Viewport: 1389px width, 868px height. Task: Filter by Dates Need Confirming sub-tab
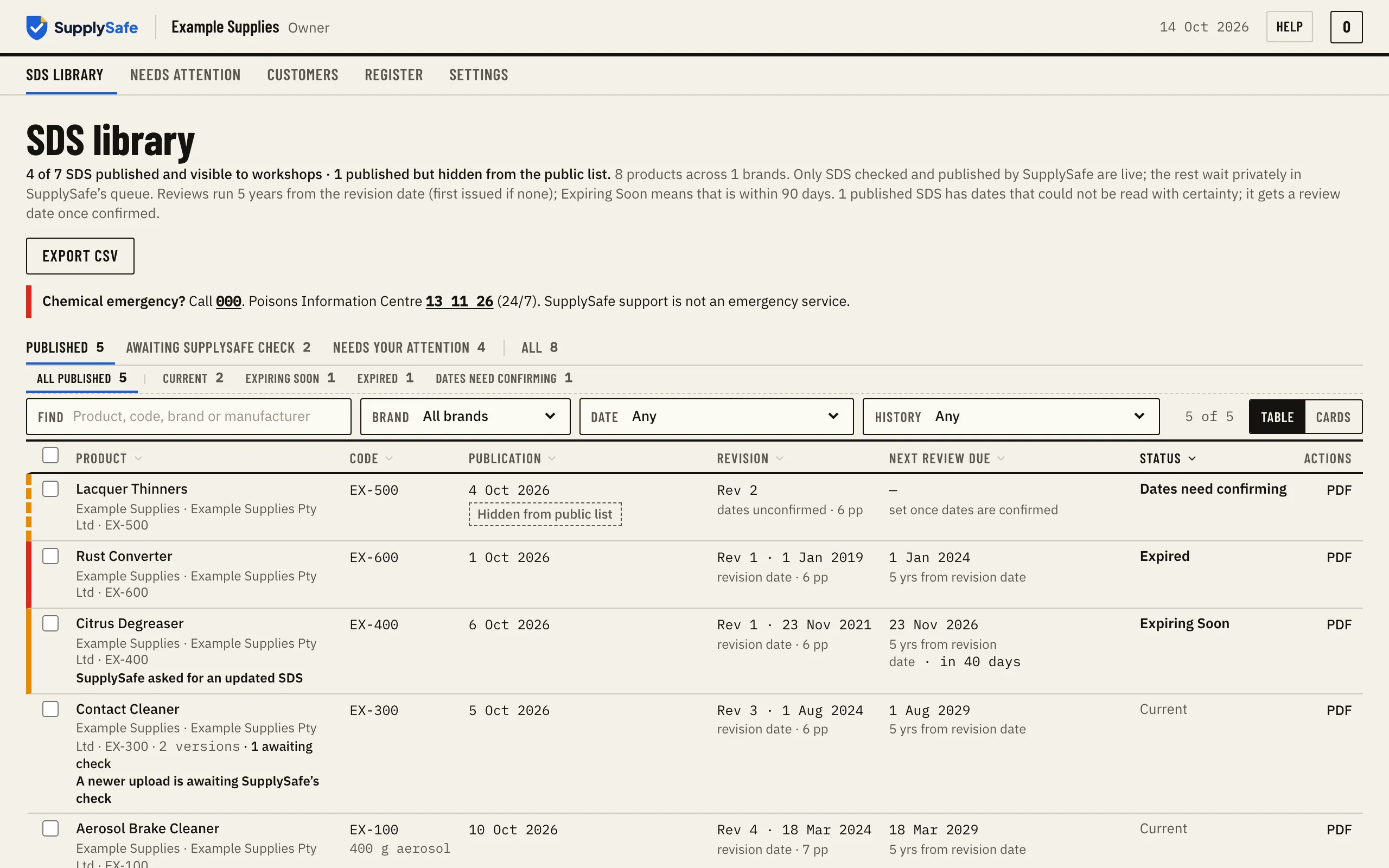pyautogui.click(x=504, y=378)
